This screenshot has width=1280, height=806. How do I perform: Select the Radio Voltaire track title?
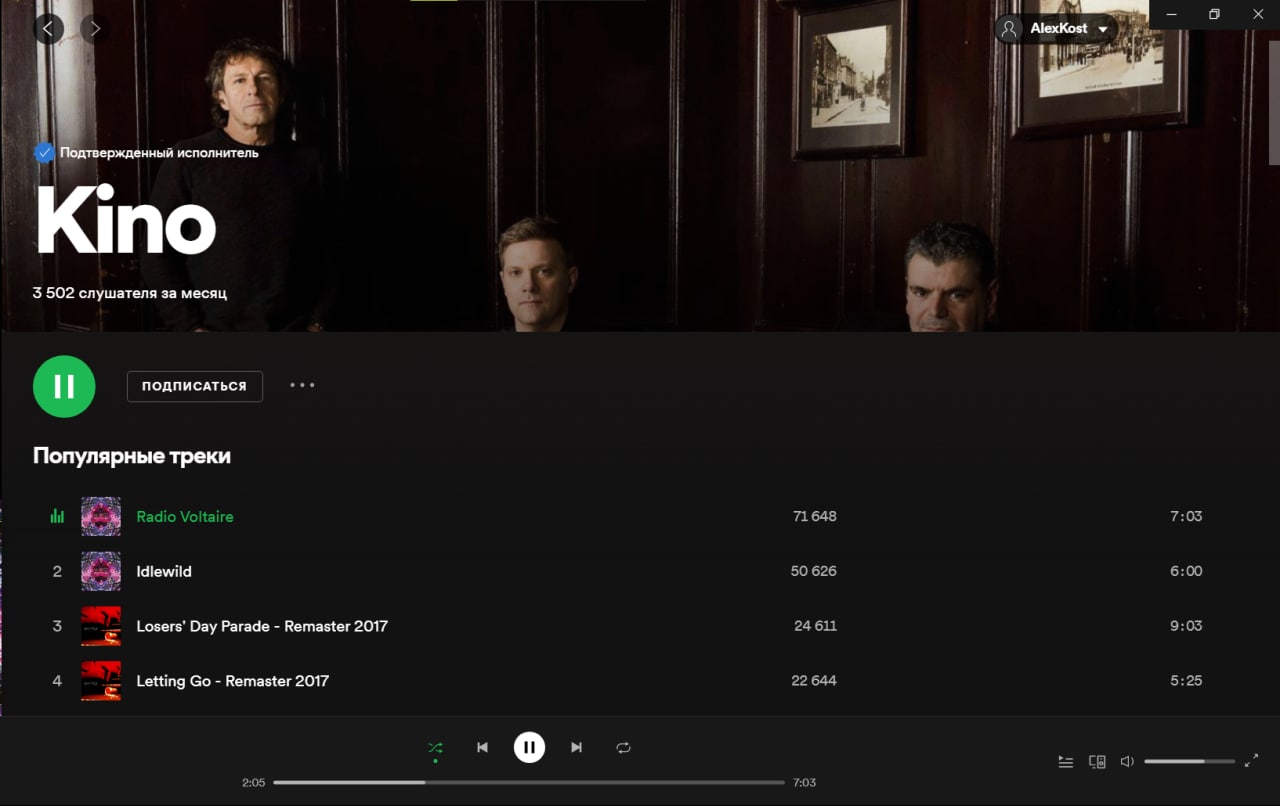pyautogui.click(x=185, y=517)
